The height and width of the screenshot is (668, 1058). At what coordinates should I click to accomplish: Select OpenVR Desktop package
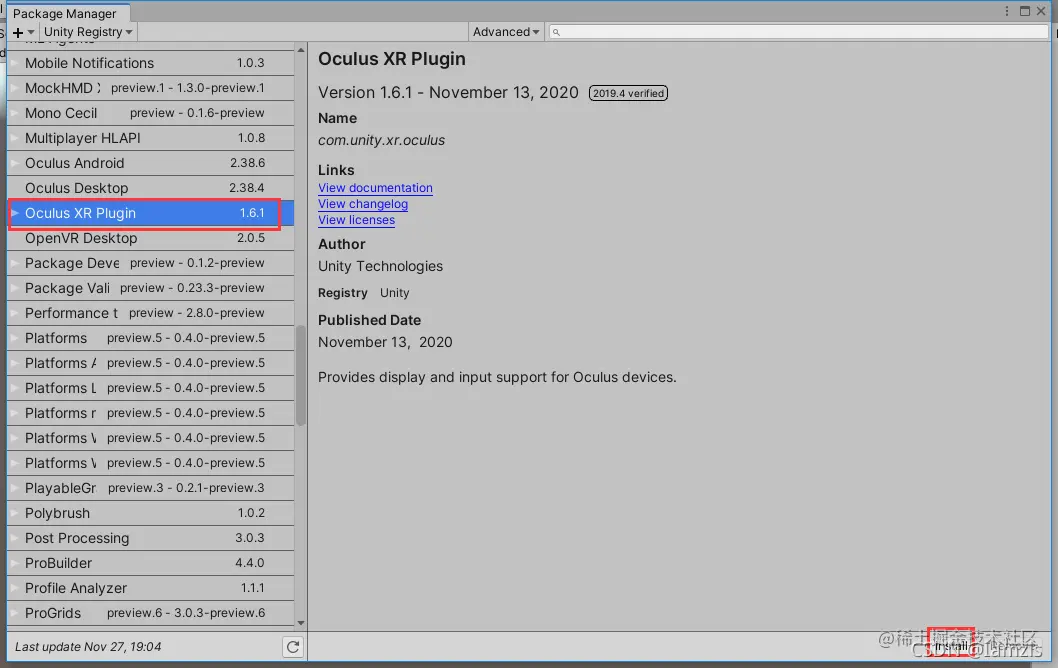coord(150,238)
